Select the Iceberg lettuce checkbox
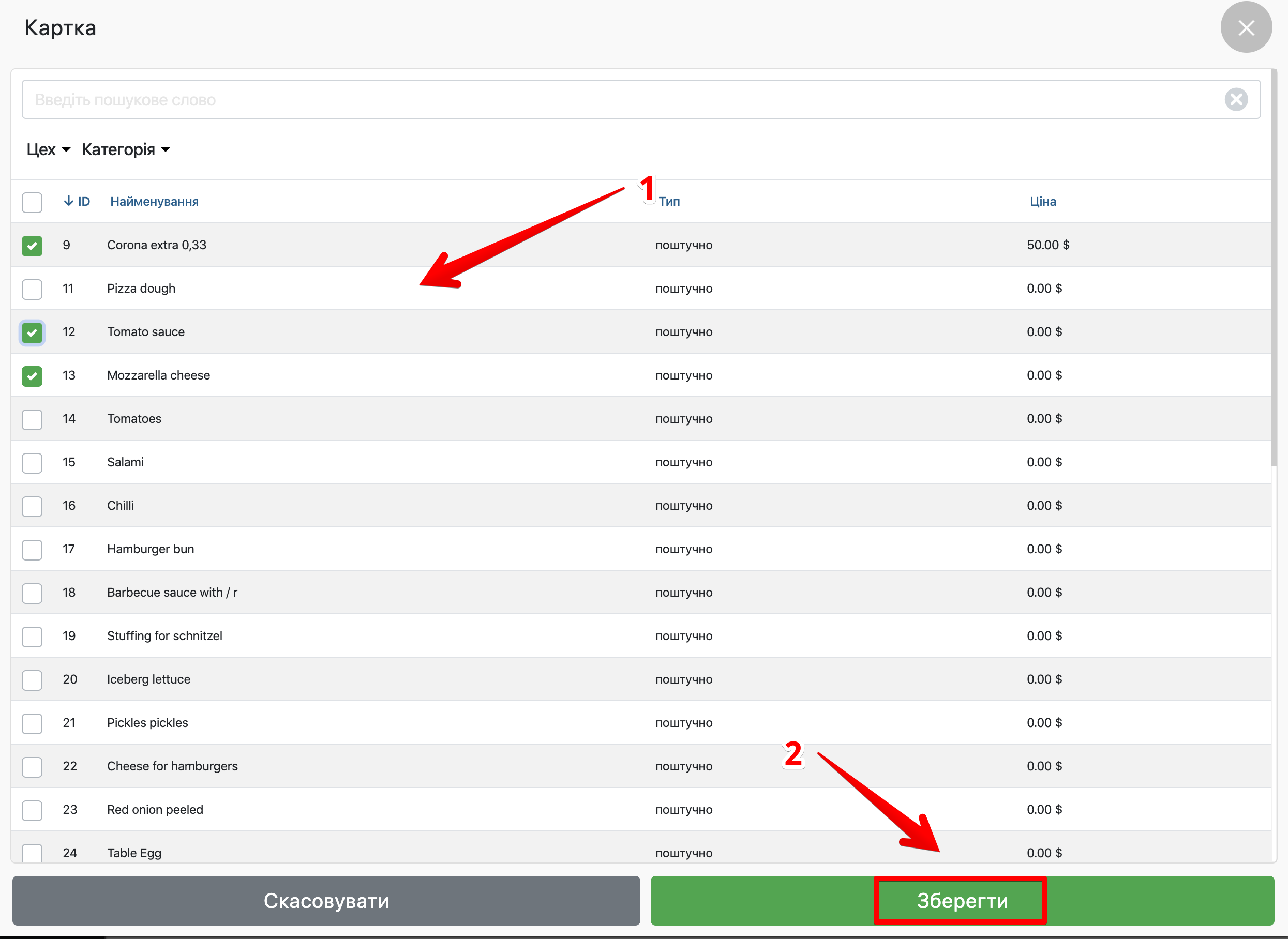Screen dimensions: 1288x939 [32, 680]
